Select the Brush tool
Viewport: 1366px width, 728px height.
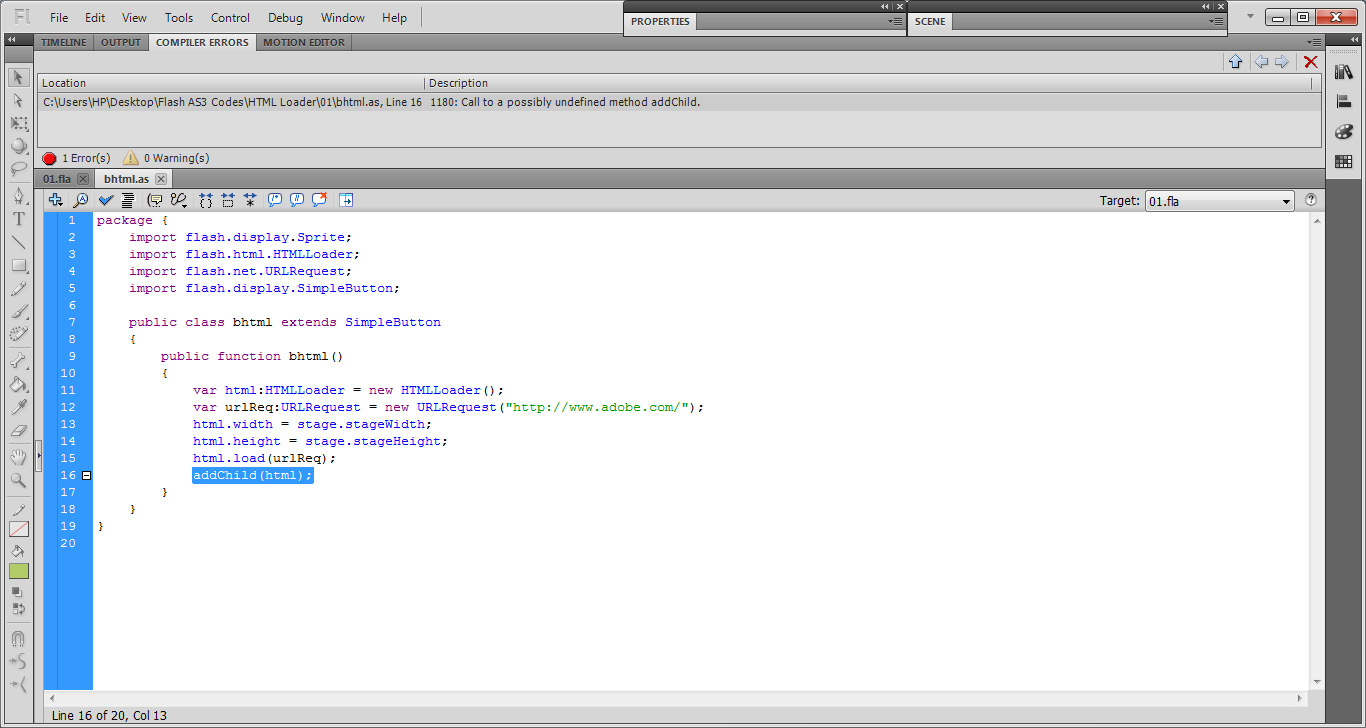(18, 312)
